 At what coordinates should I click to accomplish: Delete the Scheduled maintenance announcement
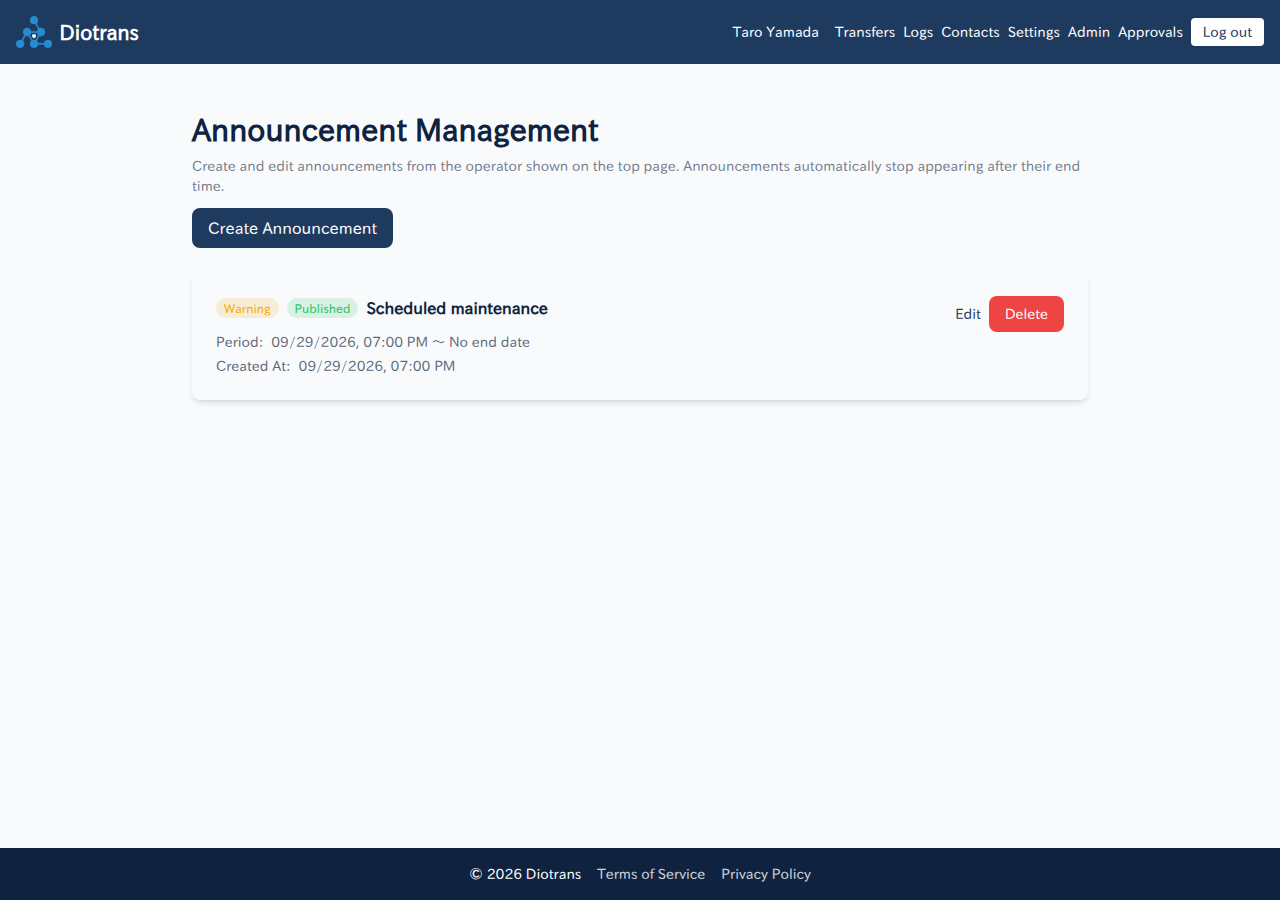(x=1026, y=314)
